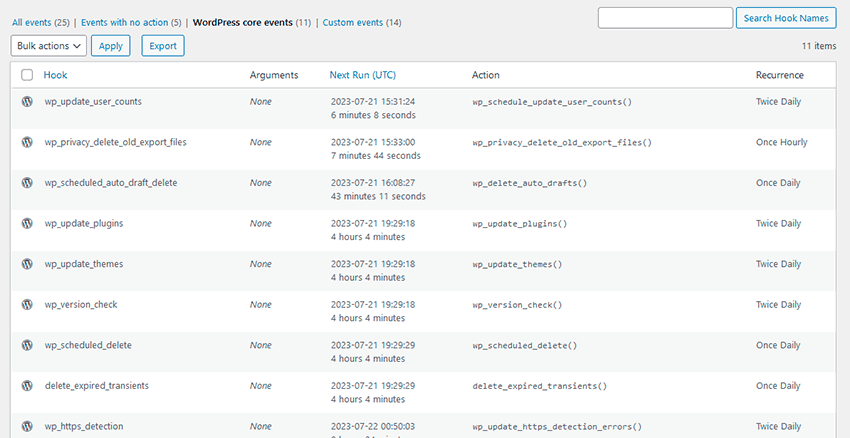Click None argument in wp_version_check row

pyautogui.click(x=261, y=305)
